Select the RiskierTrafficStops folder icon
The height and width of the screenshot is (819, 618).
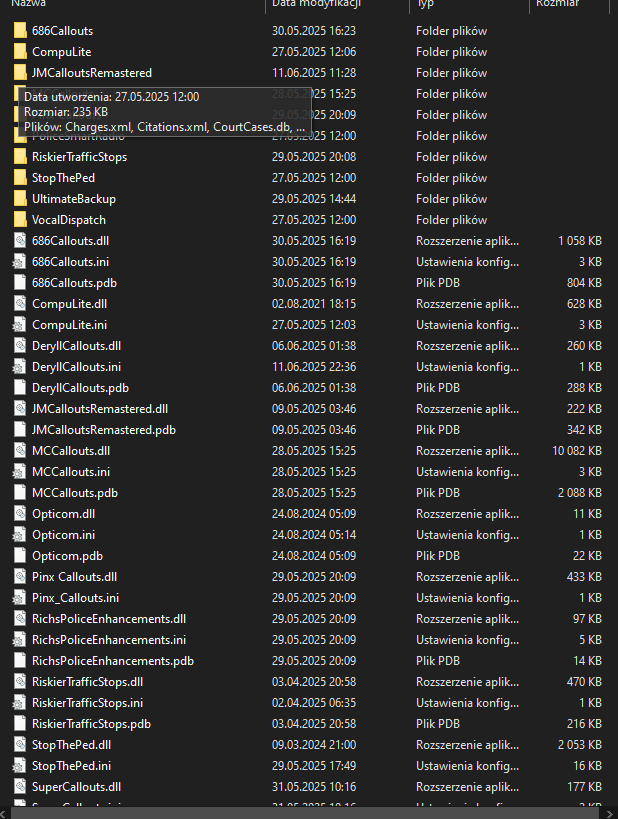coord(20,157)
